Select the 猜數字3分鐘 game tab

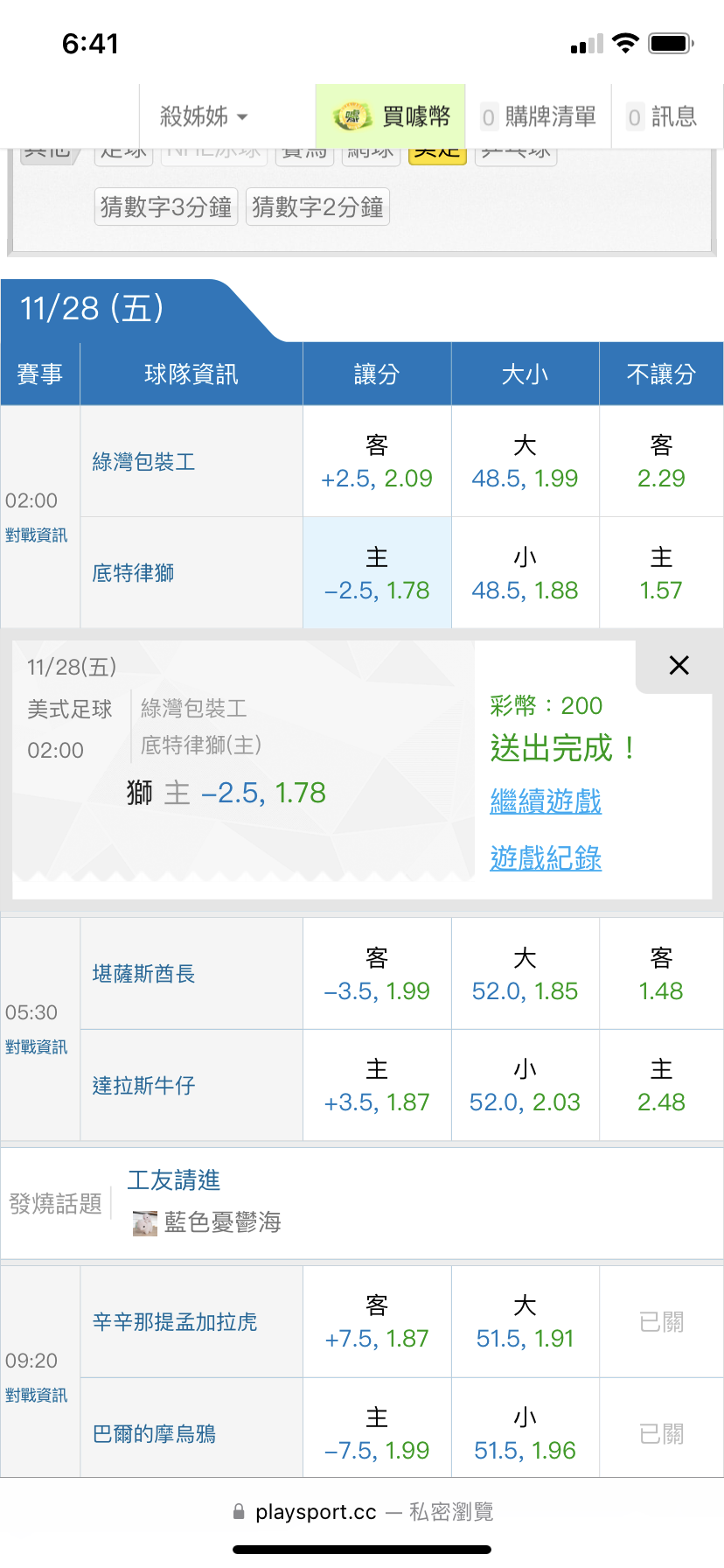(x=166, y=207)
